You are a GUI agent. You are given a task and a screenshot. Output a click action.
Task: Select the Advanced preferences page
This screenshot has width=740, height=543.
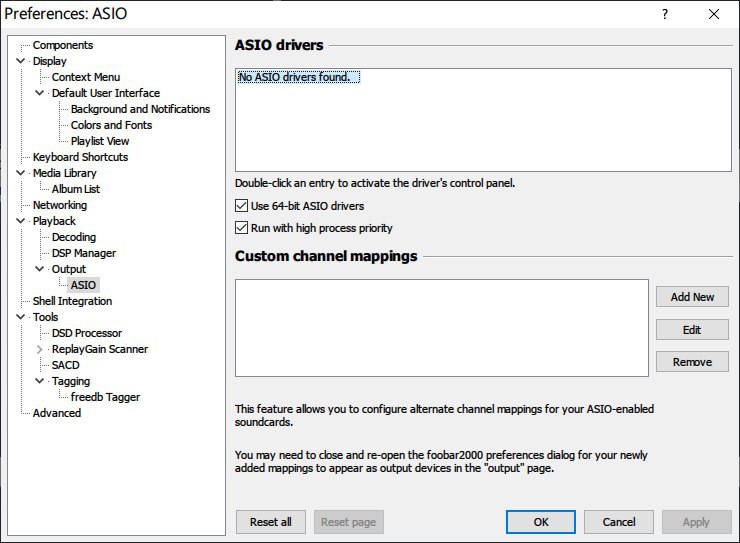57,413
